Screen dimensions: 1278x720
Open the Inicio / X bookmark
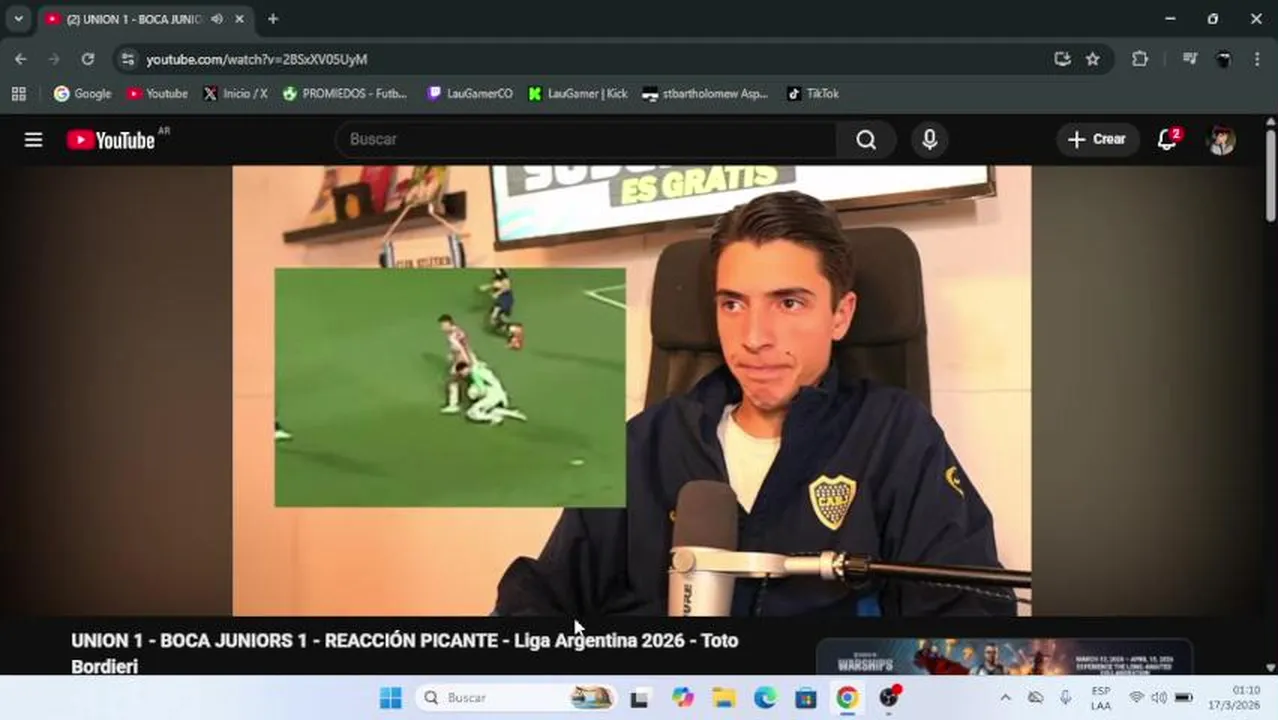236,93
